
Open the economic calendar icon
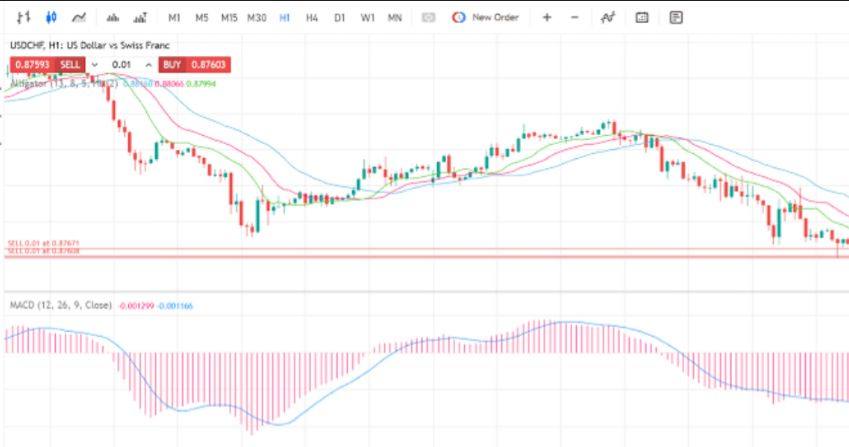tap(642, 17)
